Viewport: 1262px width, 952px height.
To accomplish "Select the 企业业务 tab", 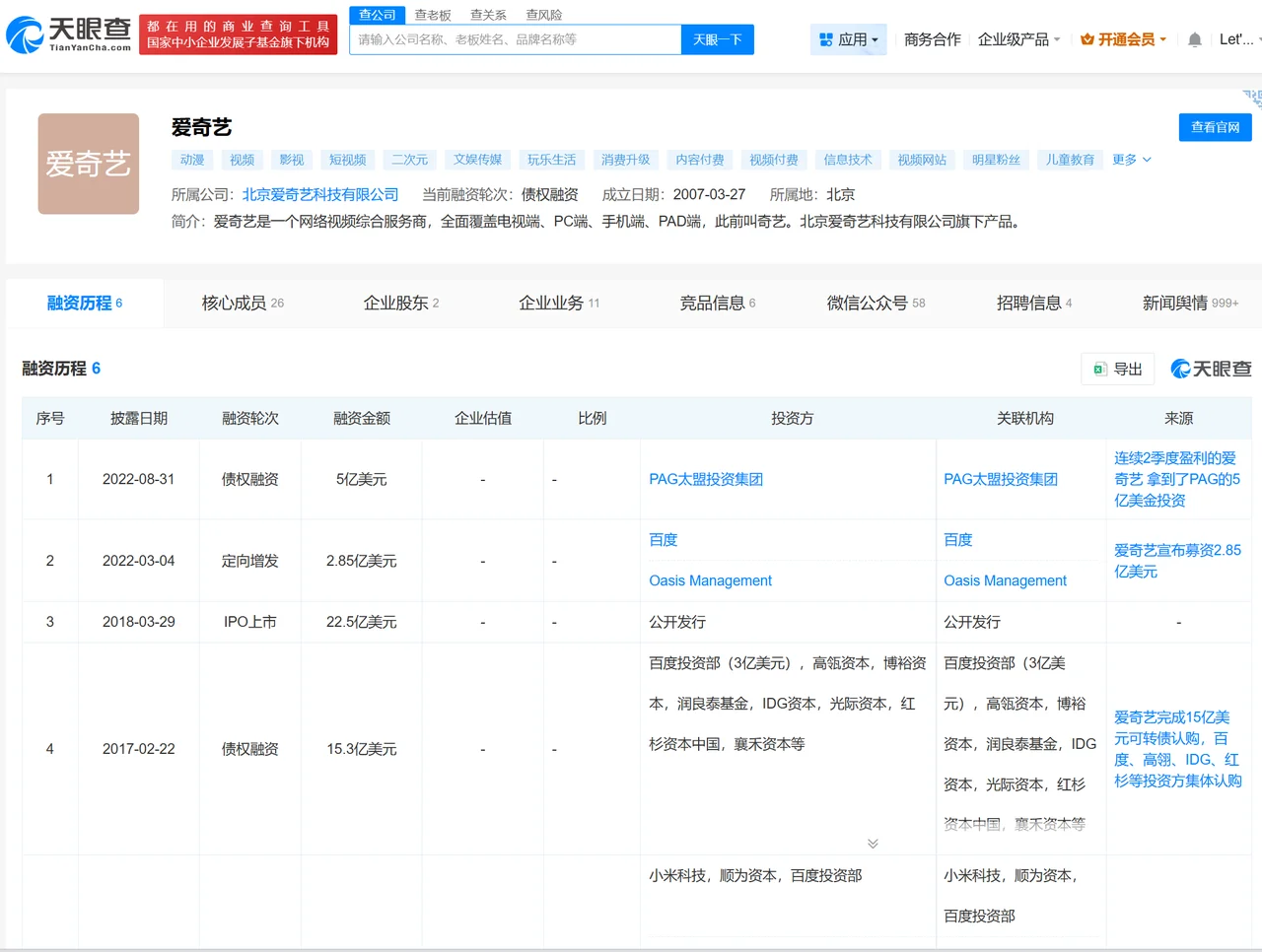I will (559, 304).
